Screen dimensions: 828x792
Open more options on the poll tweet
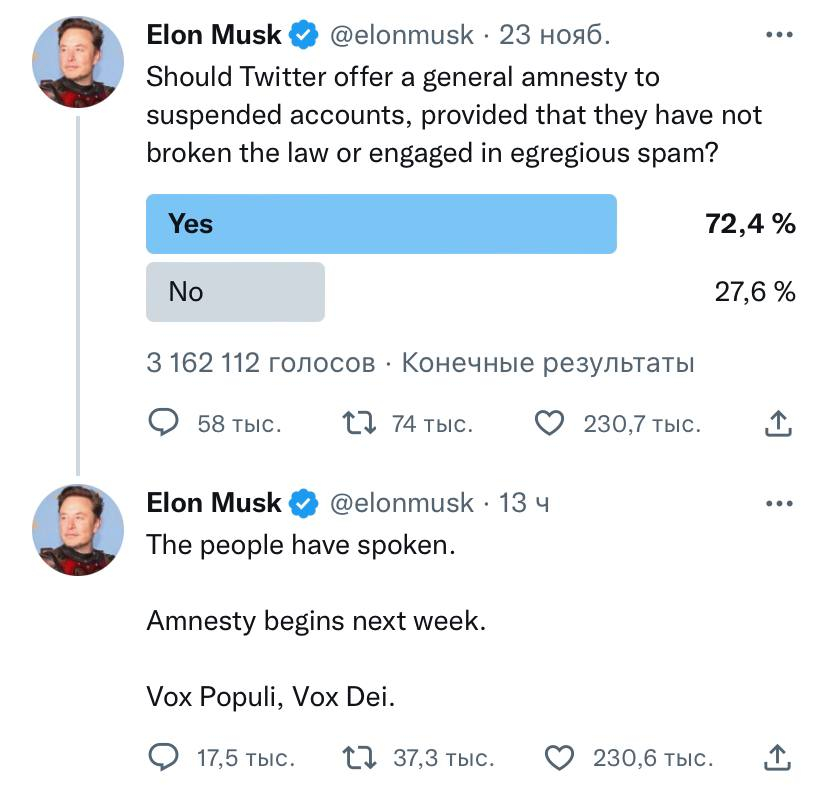778,35
